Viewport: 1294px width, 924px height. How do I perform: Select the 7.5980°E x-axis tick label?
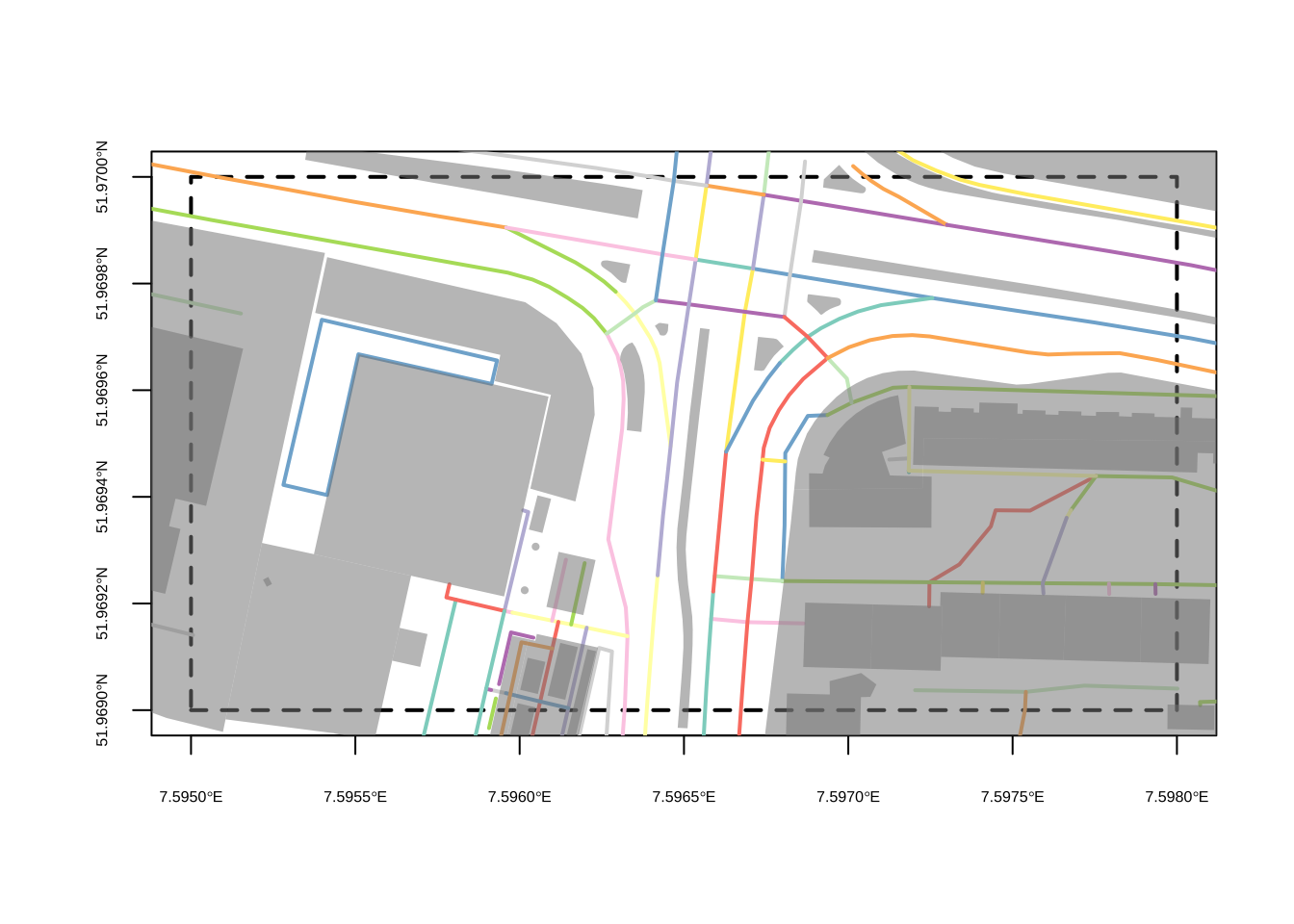click(1177, 797)
